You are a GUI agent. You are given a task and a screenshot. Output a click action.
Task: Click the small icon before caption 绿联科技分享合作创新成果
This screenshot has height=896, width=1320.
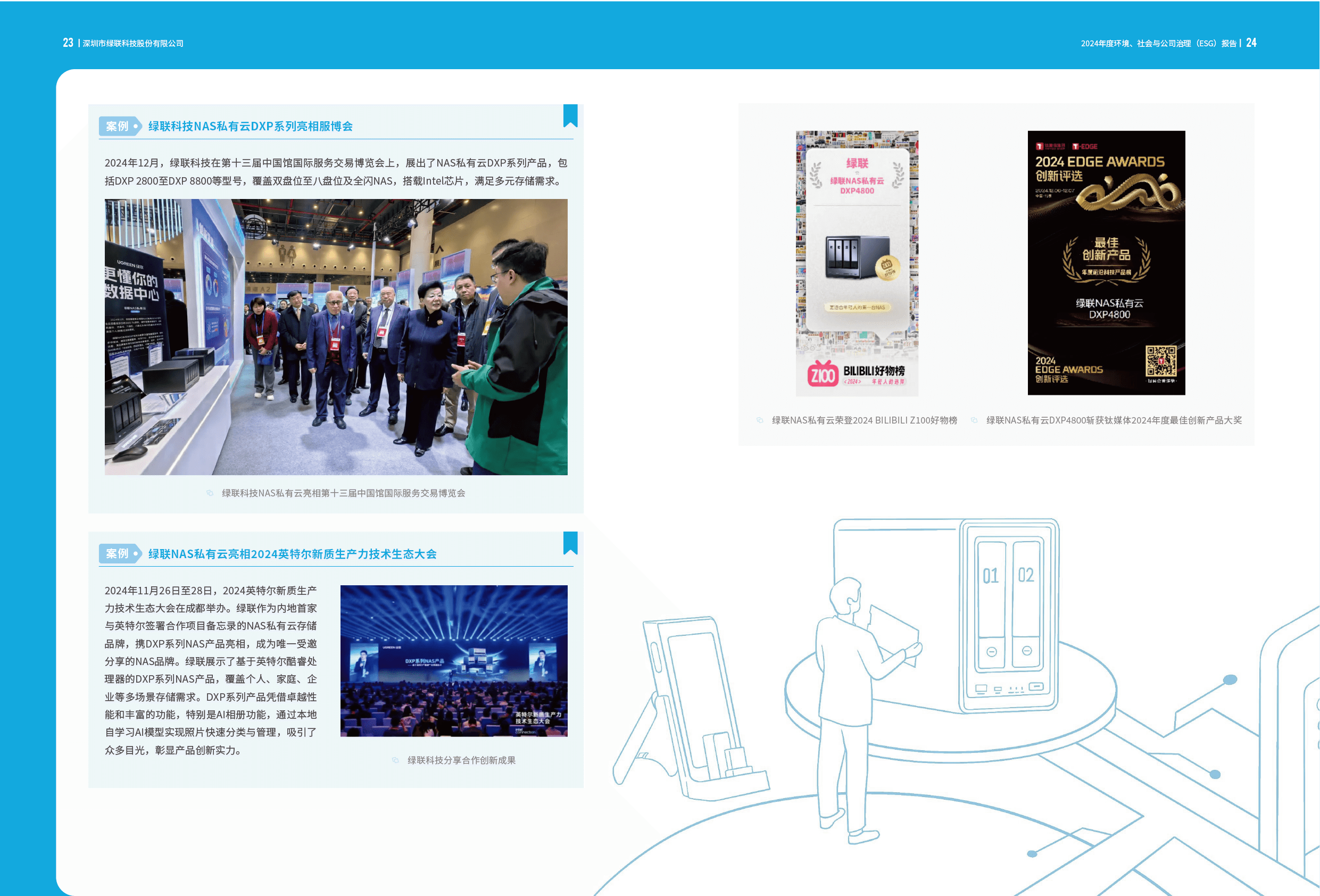pyautogui.click(x=395, y=760)
